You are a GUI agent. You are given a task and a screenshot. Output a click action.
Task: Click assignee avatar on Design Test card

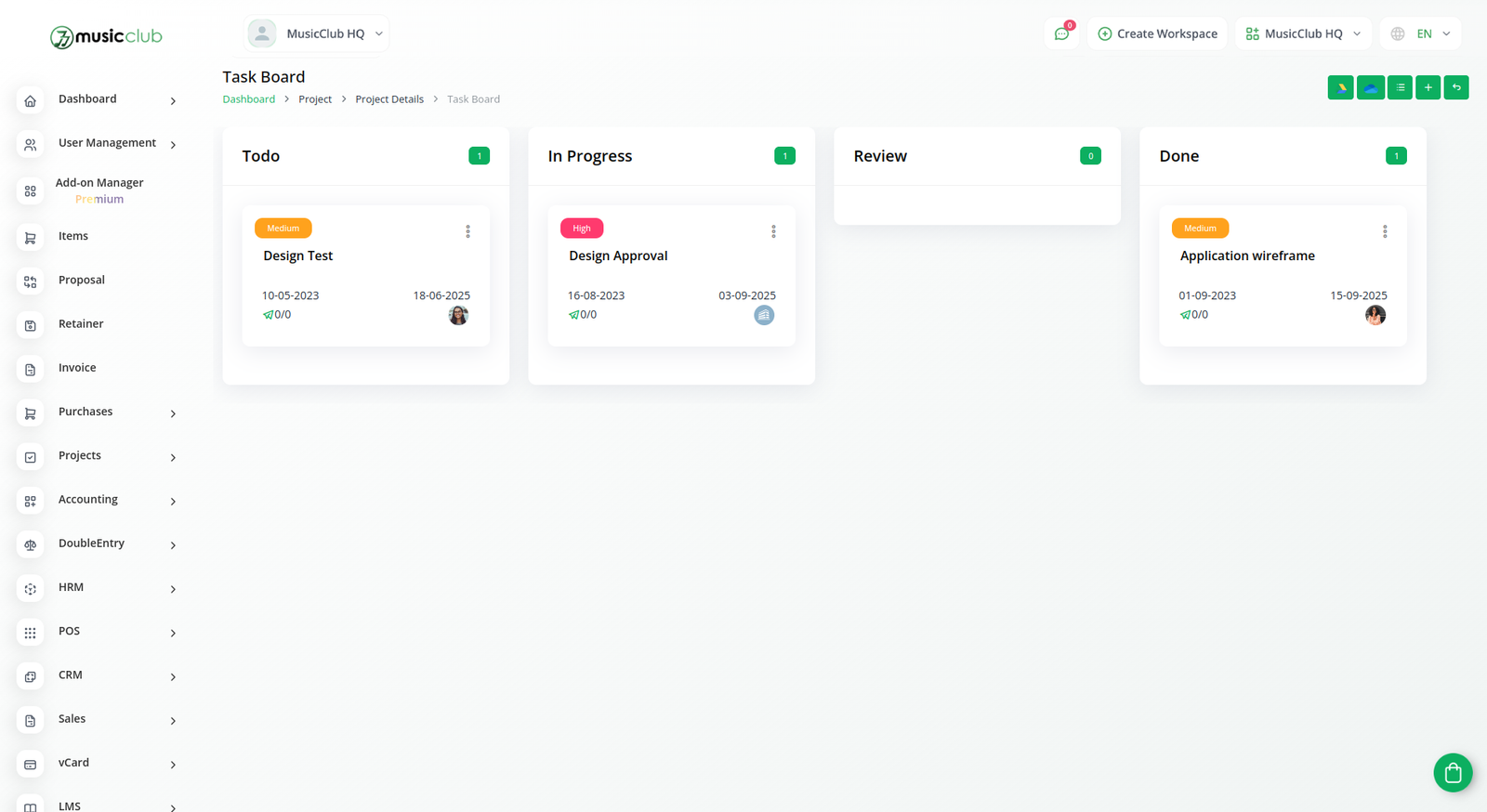[458, 315]
